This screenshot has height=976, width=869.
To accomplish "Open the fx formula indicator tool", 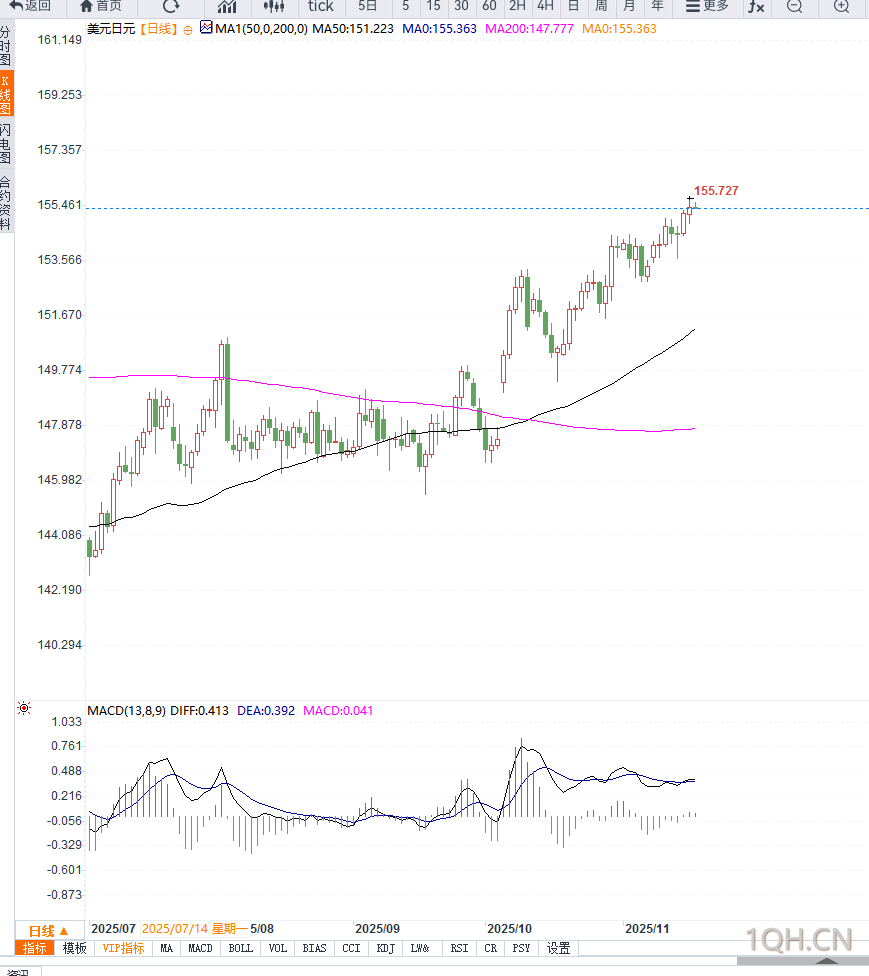I will [756, 6].
